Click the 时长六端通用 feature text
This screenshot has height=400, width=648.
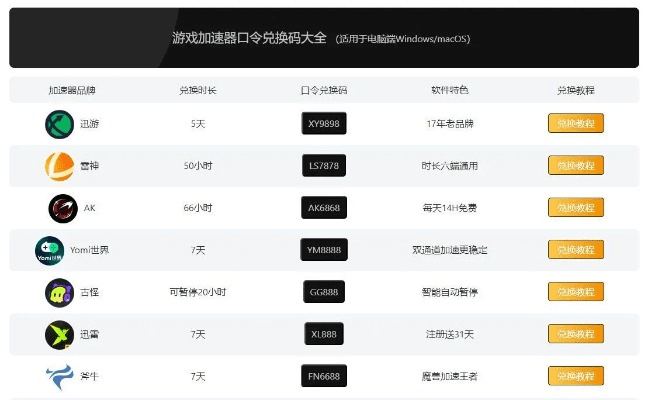point(450,166)
